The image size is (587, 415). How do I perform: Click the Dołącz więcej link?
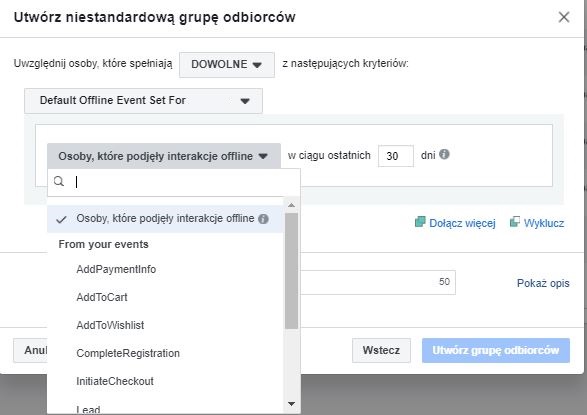[x=462, y=223]
